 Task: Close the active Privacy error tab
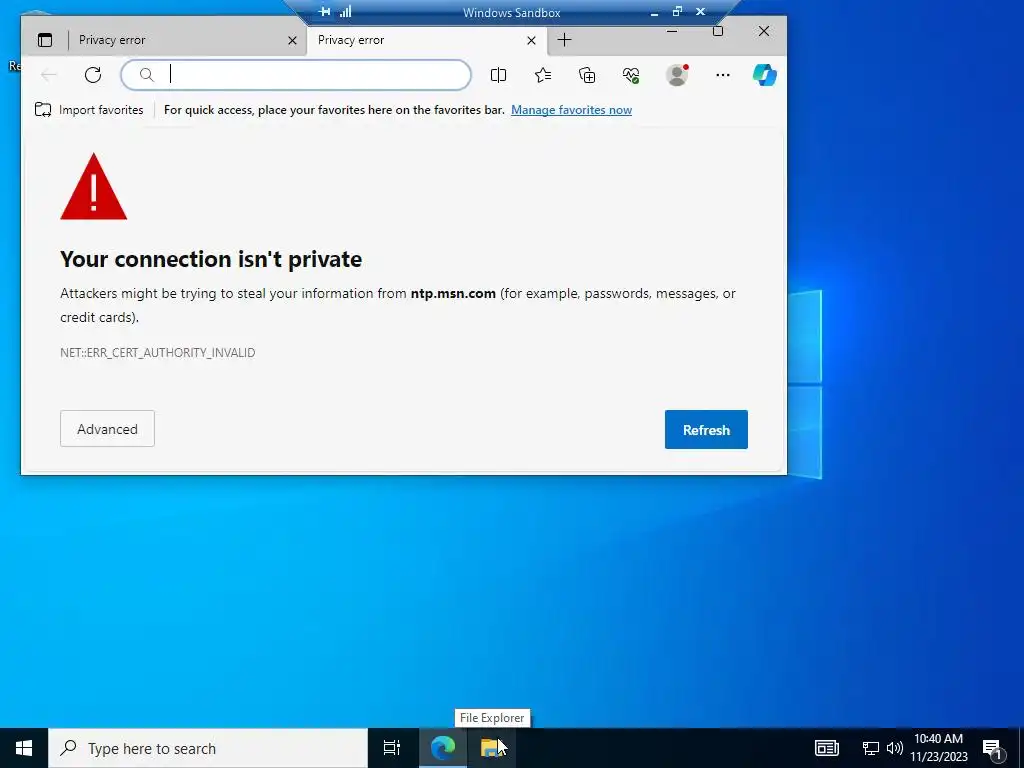[x=531, y=40]
